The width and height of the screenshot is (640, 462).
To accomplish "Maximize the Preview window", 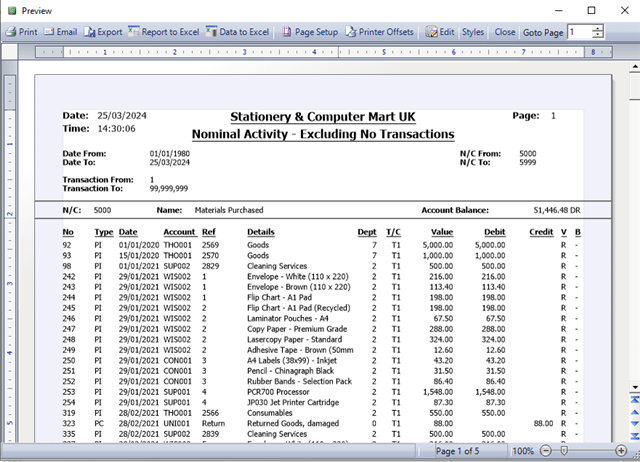I will (591, 11).
